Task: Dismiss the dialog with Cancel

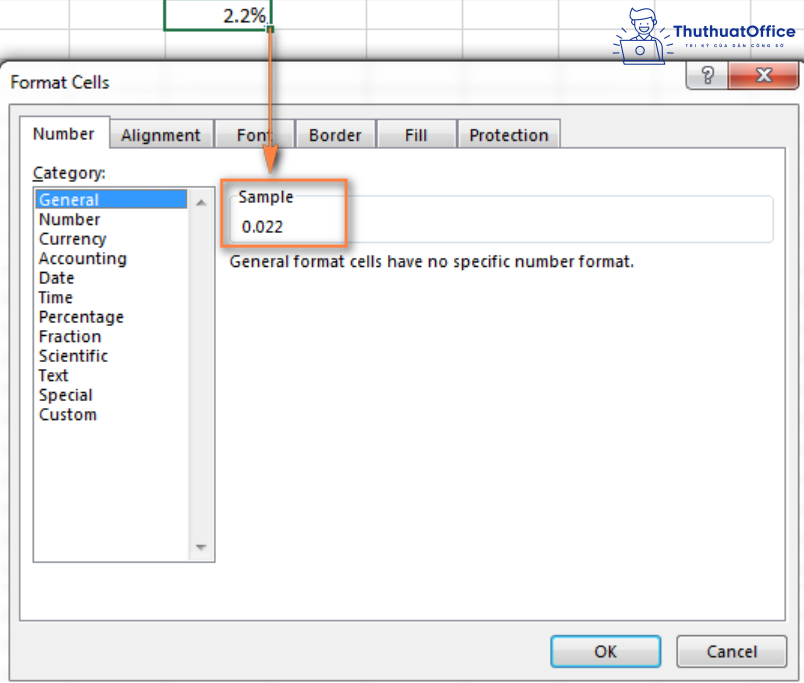Action: 731,651
